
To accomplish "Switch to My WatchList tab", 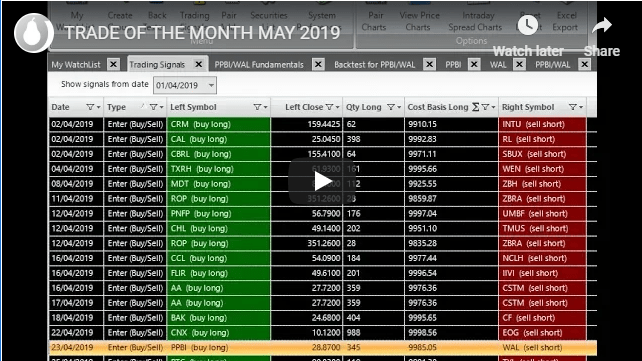I will click(x=76, y=65).
